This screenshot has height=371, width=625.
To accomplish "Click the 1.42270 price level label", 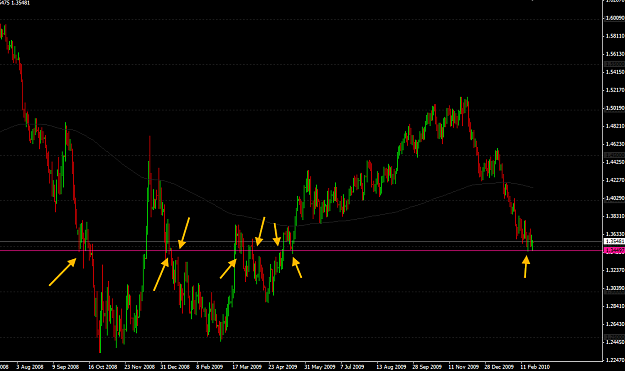I will [x=615, y=180].
